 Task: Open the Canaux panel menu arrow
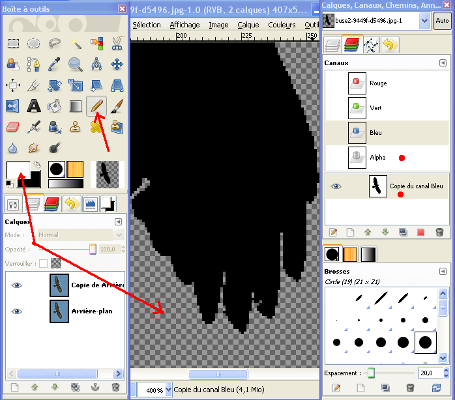[x=443, y=63]
